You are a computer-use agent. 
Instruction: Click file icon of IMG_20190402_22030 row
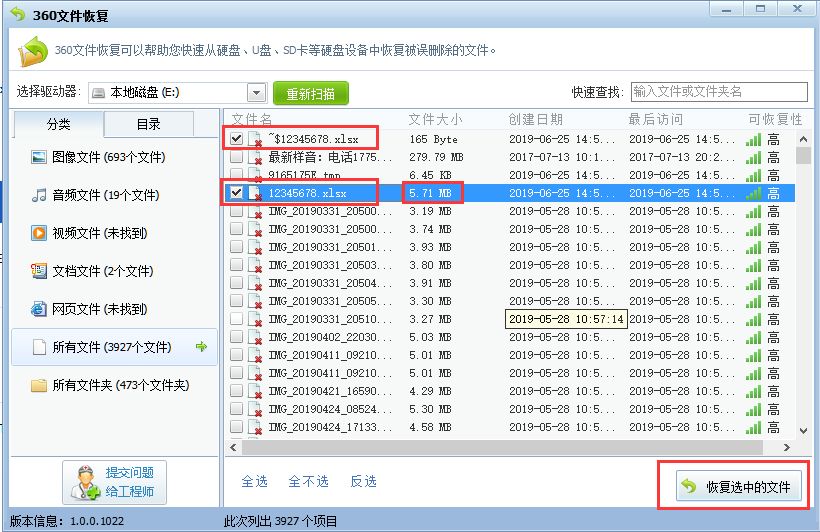pyautogui.click(x=255, y=337)
